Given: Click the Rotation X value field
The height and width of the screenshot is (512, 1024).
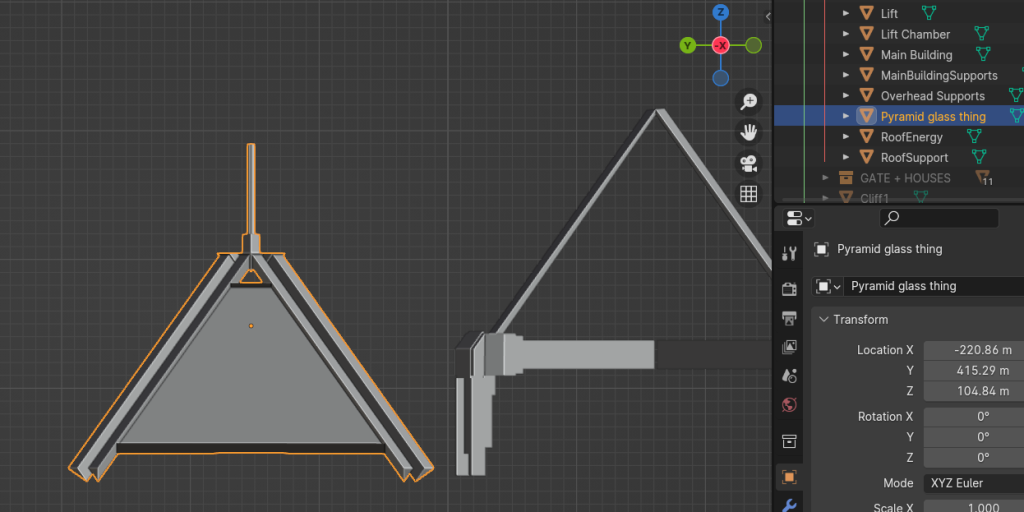Looking at the screenshot, I should [x=974, y=417].
